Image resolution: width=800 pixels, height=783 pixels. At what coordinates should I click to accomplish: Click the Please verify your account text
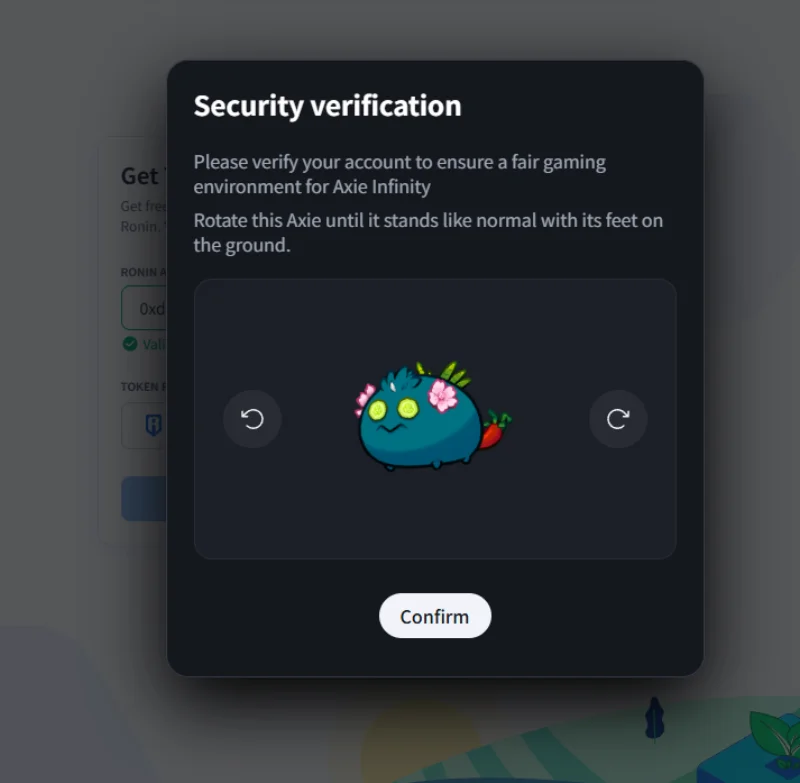point(399,174)
